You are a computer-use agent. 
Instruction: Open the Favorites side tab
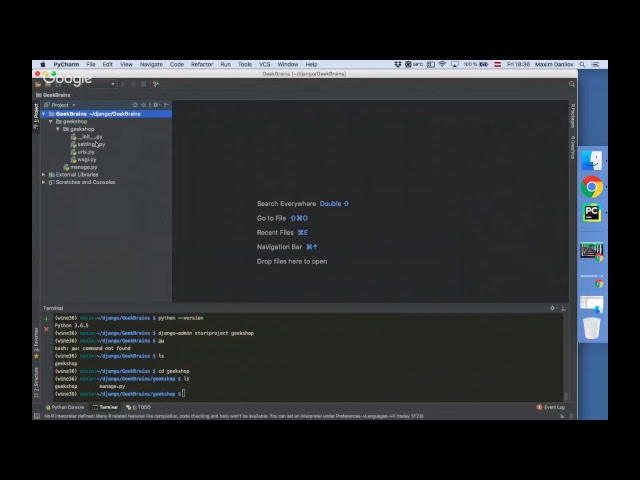coord(36,343)
